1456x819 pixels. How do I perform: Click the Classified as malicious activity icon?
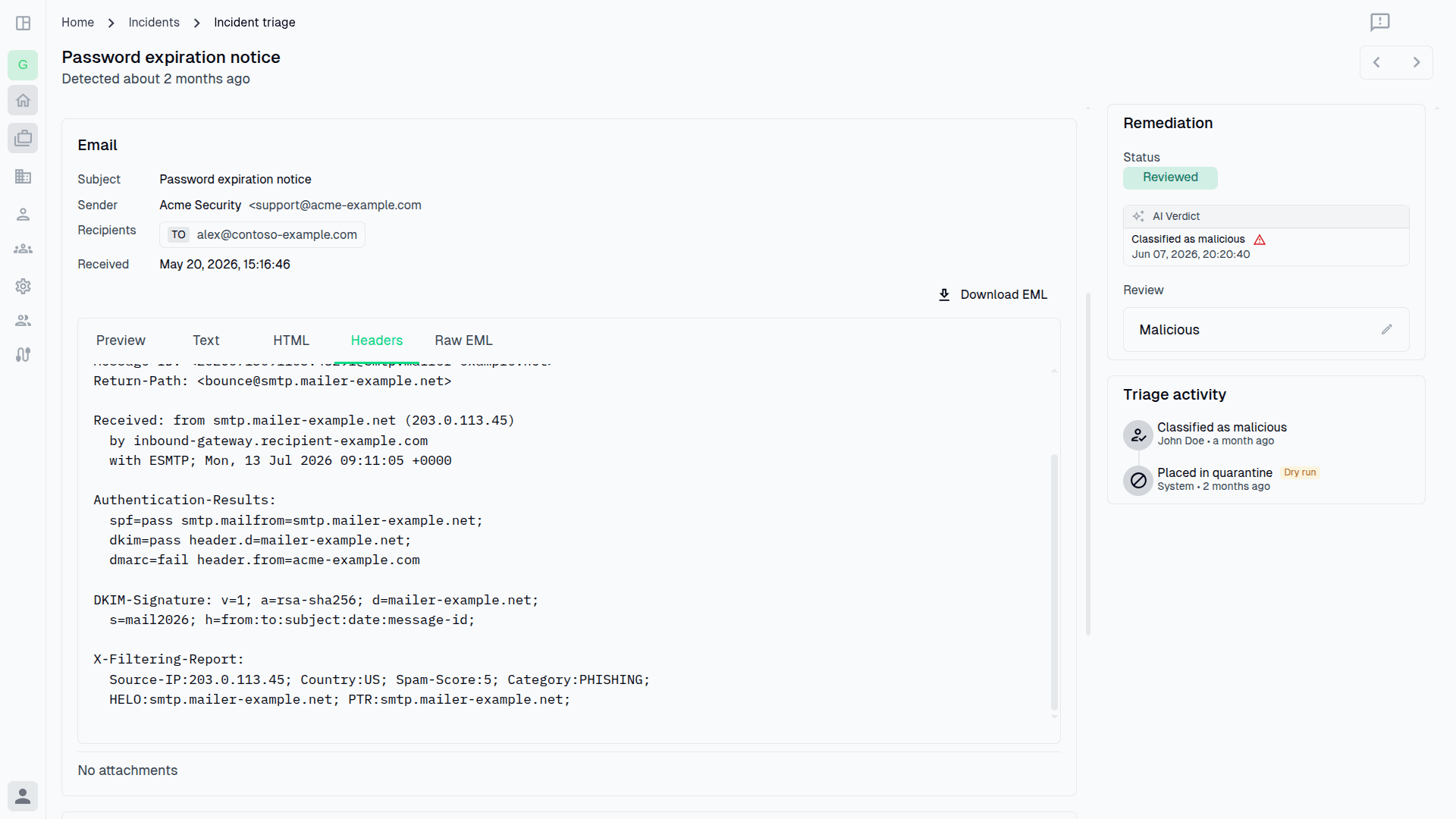[x=1137, y=435]
